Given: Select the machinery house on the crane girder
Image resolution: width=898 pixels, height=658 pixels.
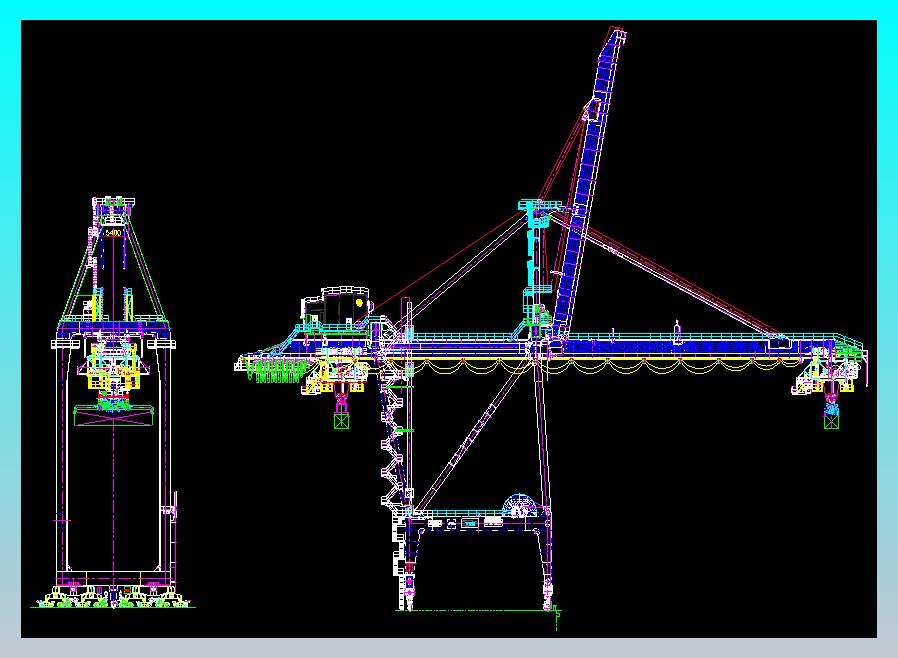Looking at the screenshot, I should 337,306.
